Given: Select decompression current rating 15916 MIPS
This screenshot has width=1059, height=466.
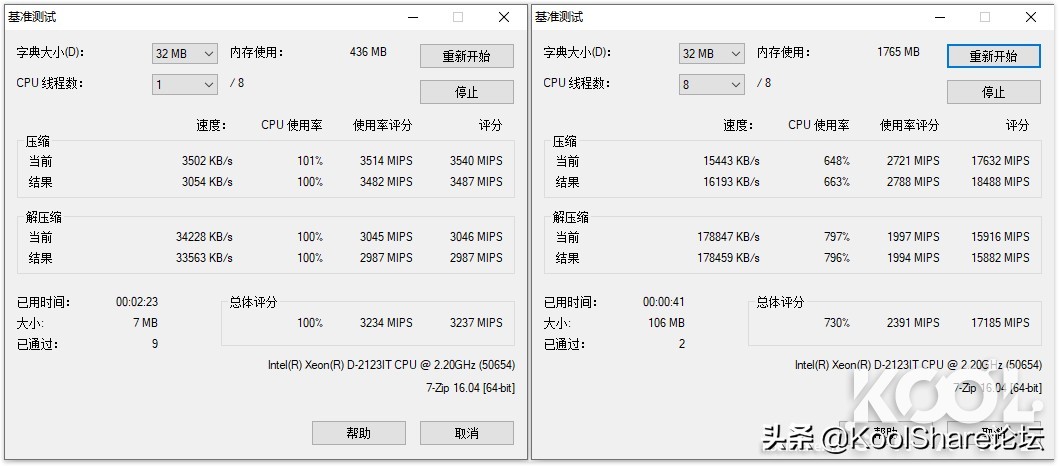Looking at the screenshot, I should 1000,237.
